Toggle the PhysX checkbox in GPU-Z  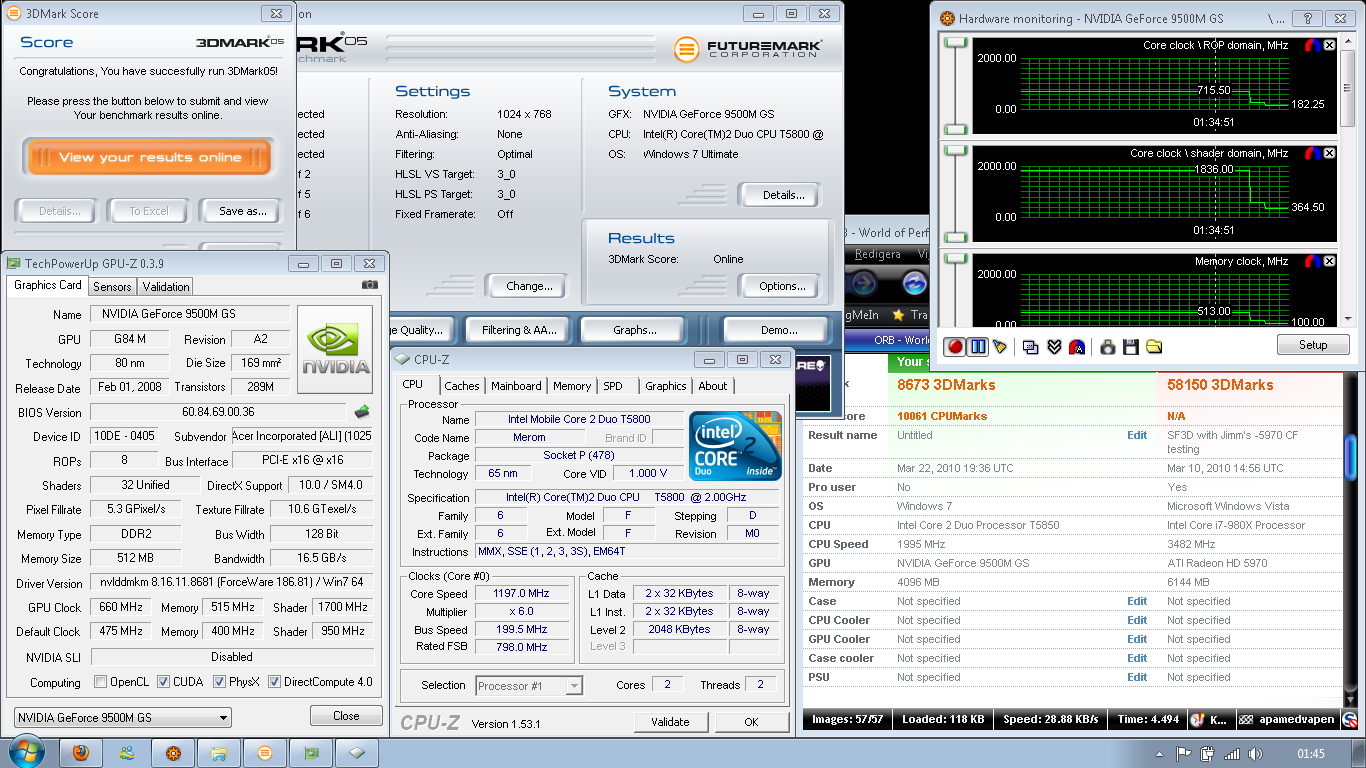pyautogui.click(x=219, y=682)
